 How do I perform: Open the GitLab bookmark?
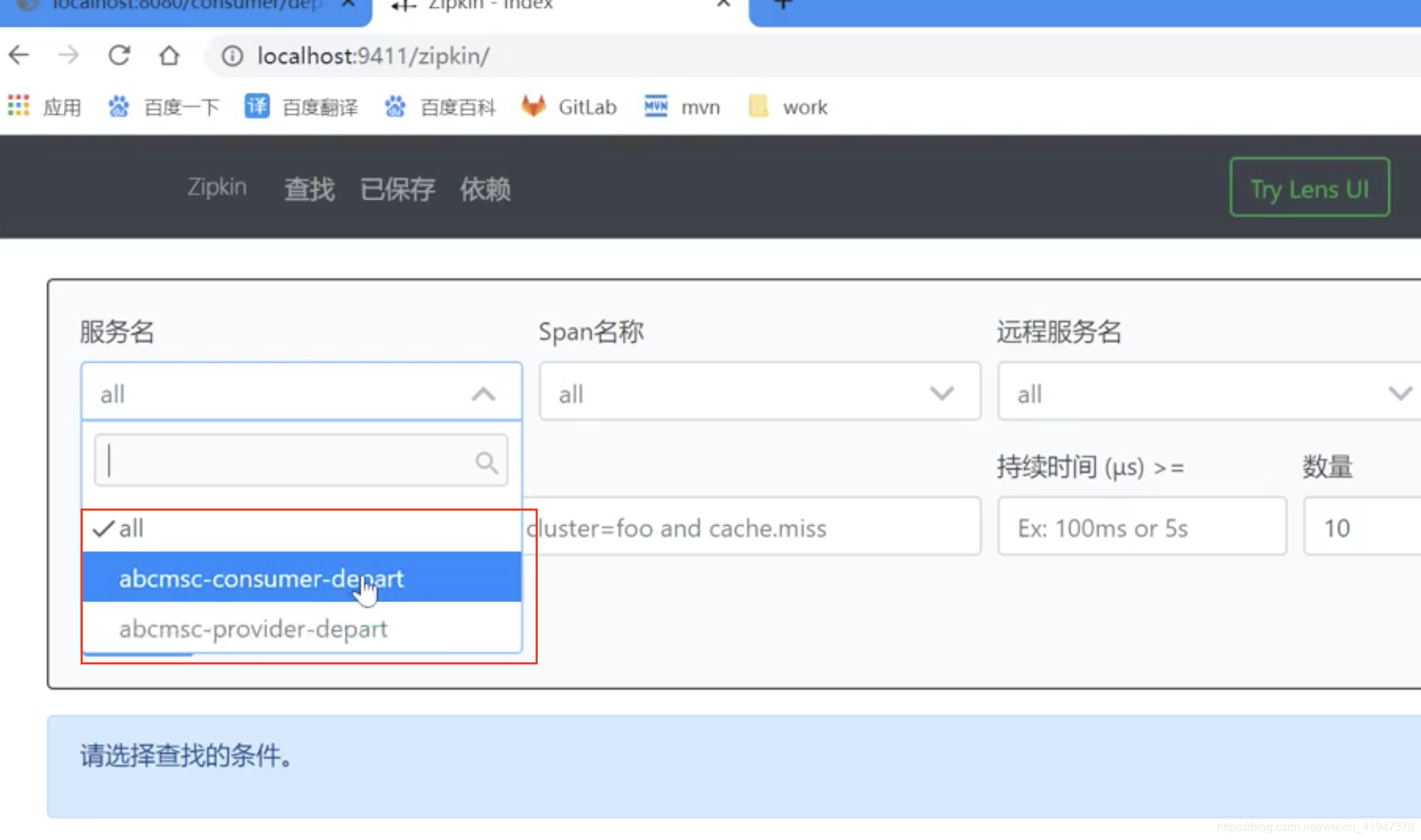pos(569,107)
